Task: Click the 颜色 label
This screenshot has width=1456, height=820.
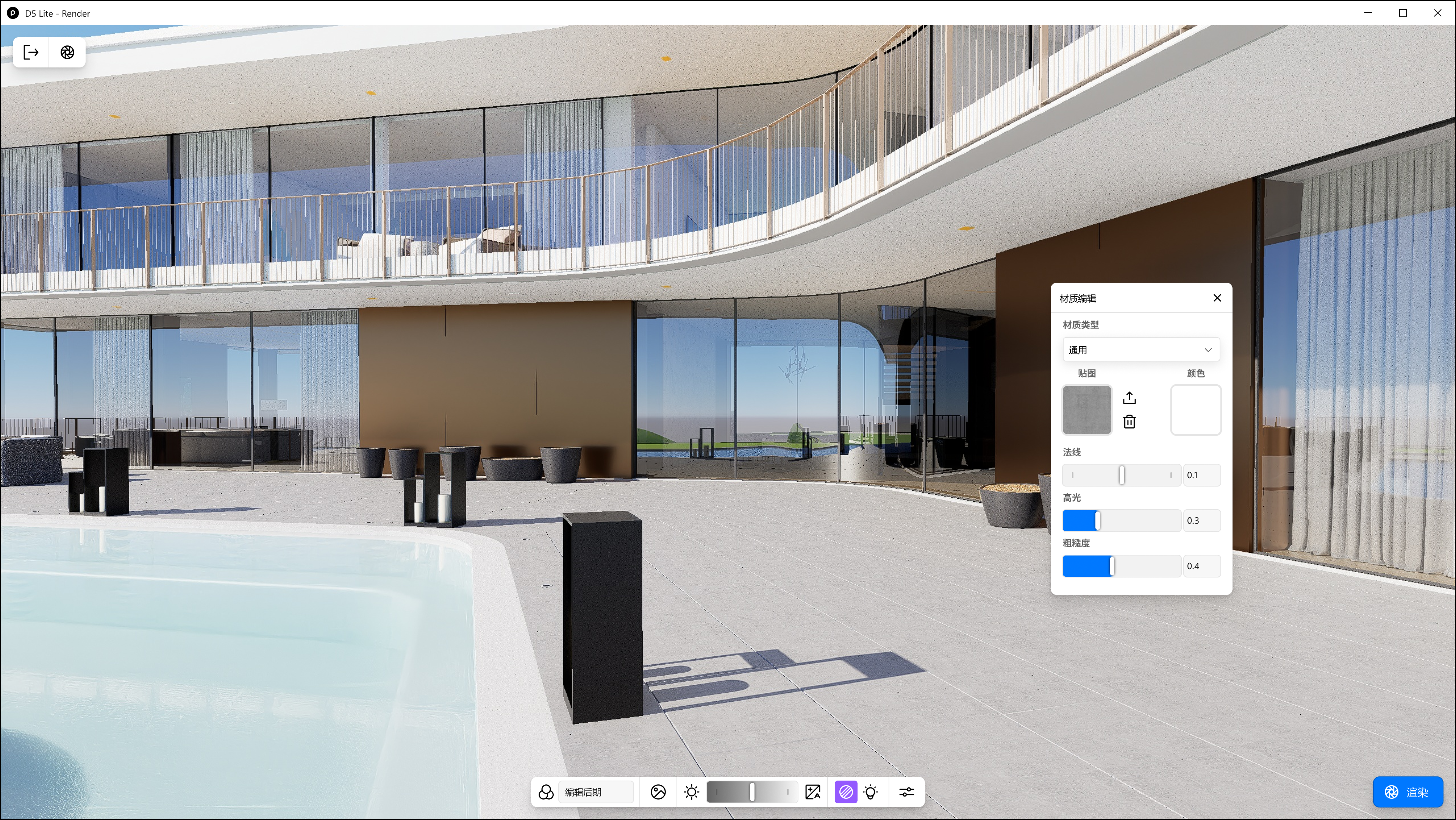Action: pos(1195,373)
